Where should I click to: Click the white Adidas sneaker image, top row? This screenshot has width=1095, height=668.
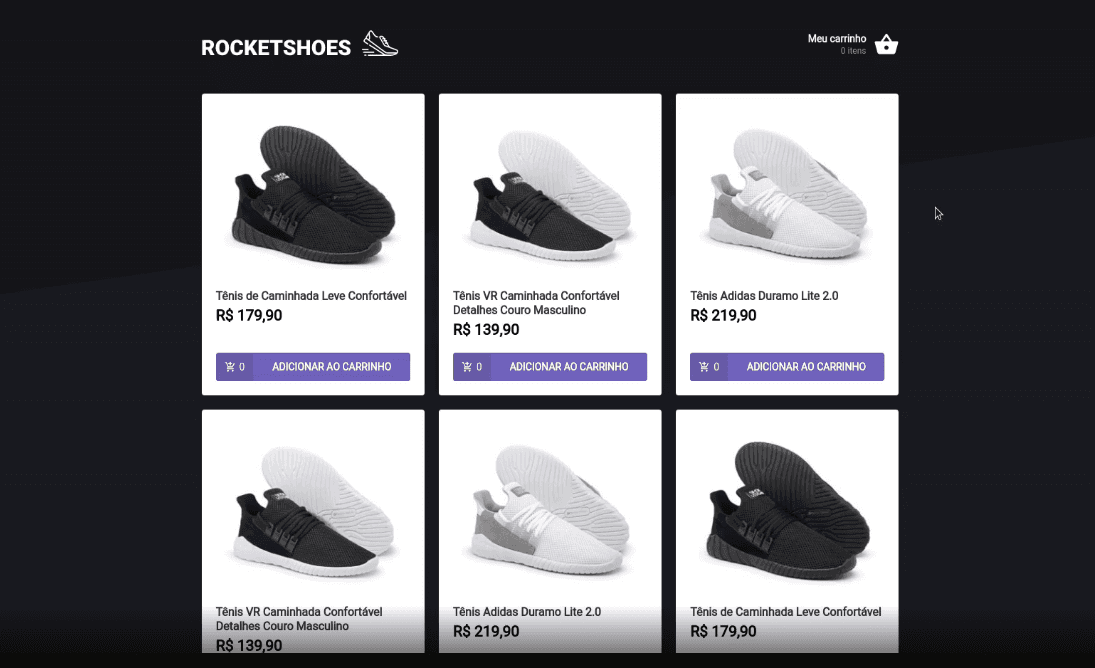(x=787, y=191)
